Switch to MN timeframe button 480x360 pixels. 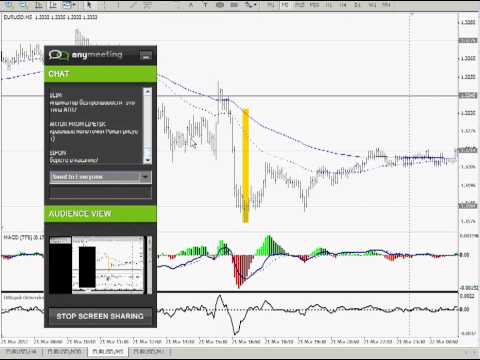(x=387, y=5)
